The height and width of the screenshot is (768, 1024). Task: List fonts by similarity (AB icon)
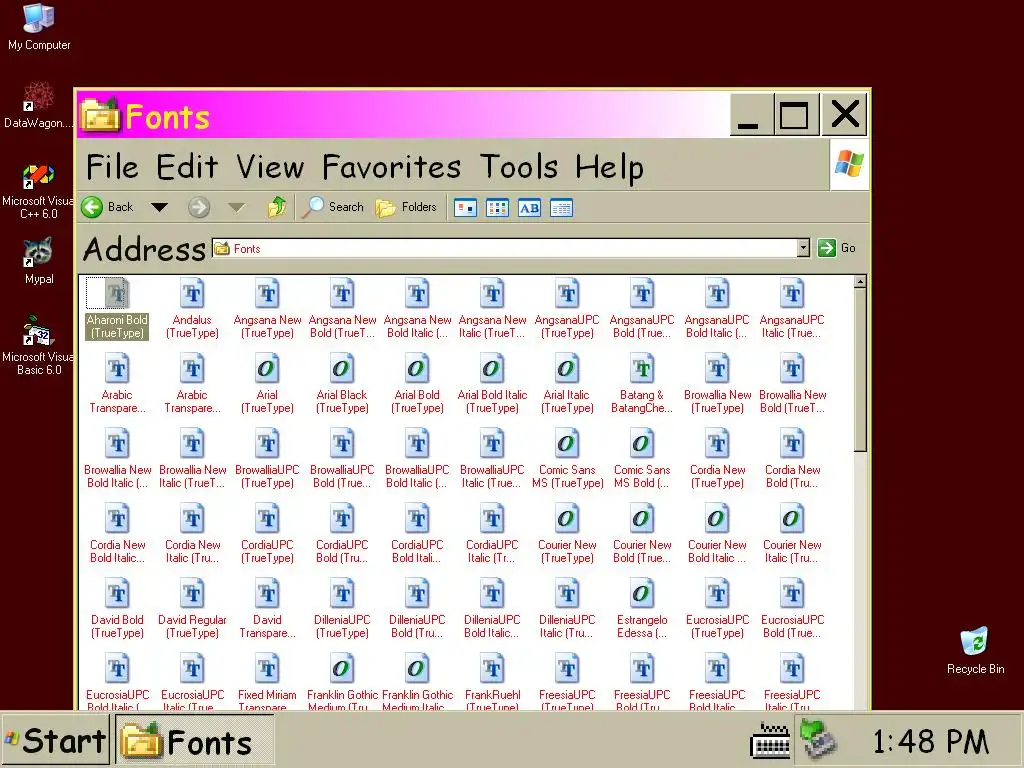pyautogui.click(x=529, y=208)
